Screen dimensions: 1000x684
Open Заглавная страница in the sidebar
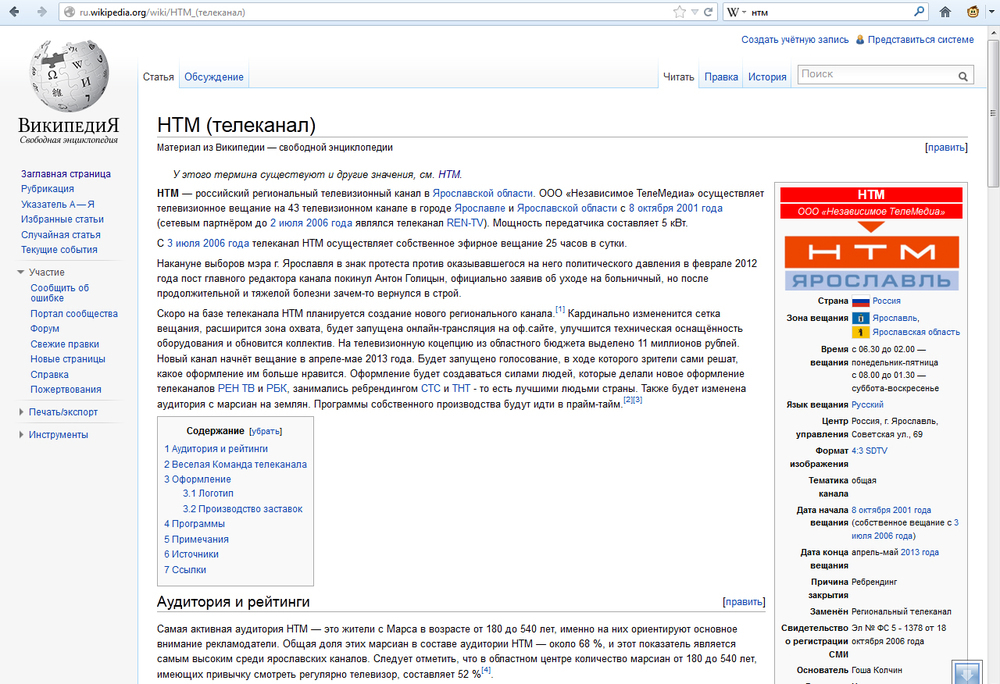coord(66,174)
